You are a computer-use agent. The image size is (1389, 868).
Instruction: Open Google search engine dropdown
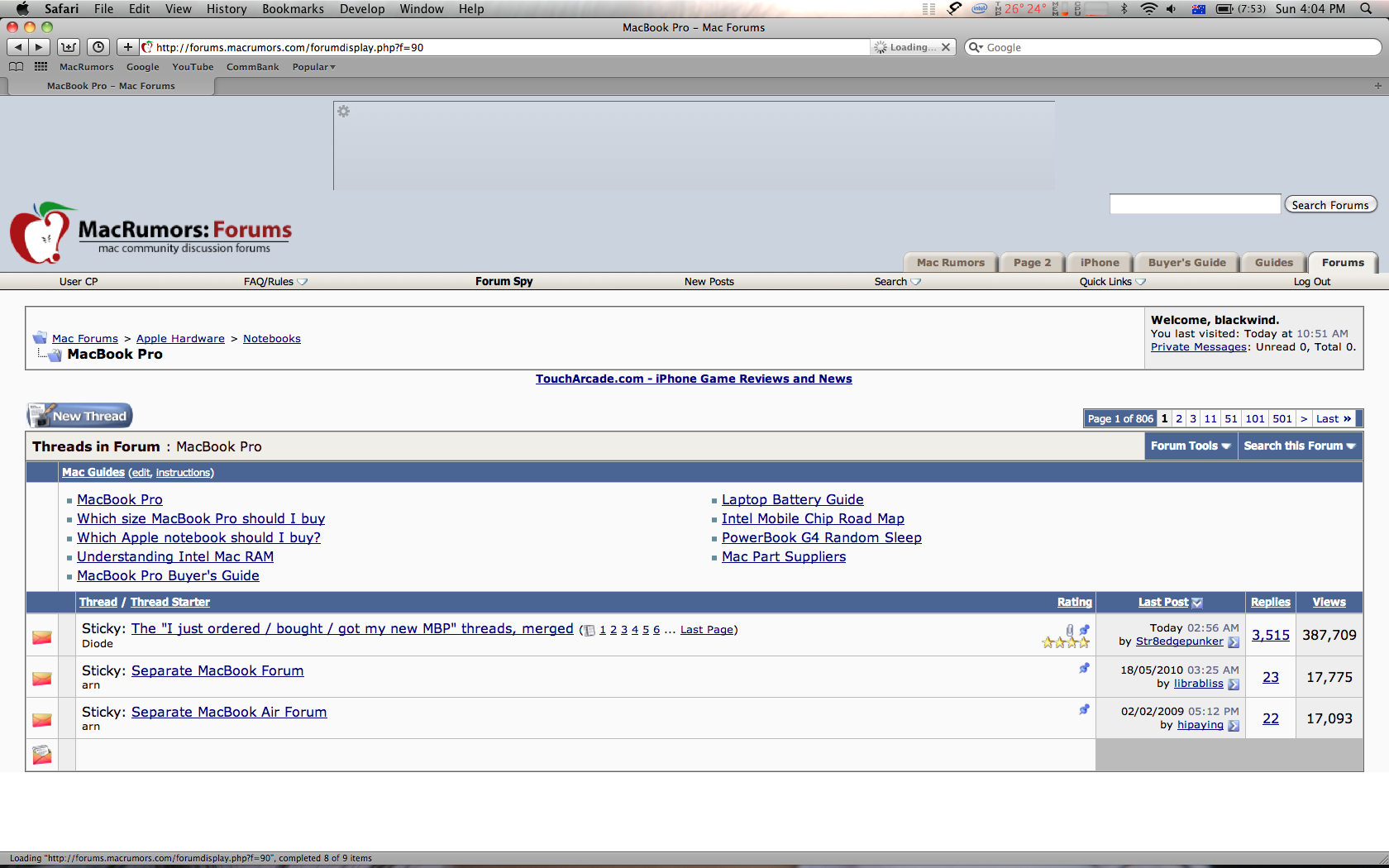click(x=976, y=47)
